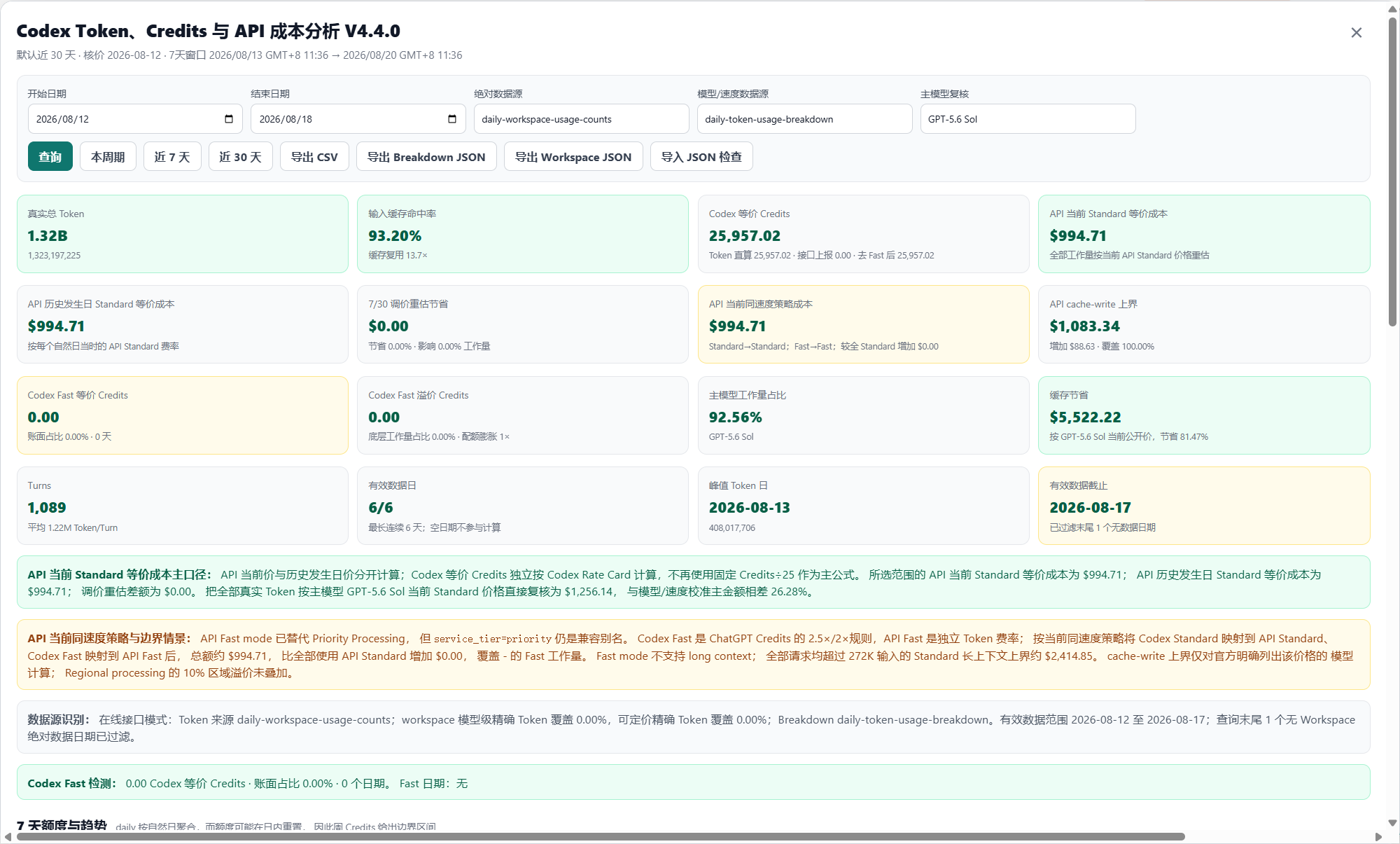Click the scroll down arrow
Image resolution: width=1400 pixels, height=844 pixels.
click(x=1393, y=823)
